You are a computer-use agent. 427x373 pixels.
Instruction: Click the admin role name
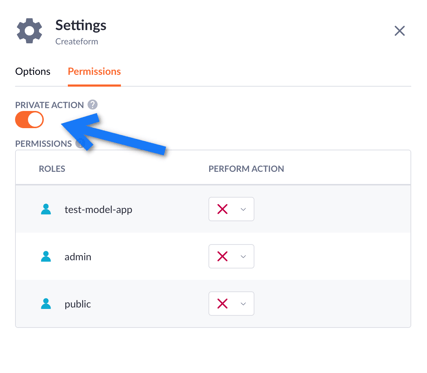(78, 257)
